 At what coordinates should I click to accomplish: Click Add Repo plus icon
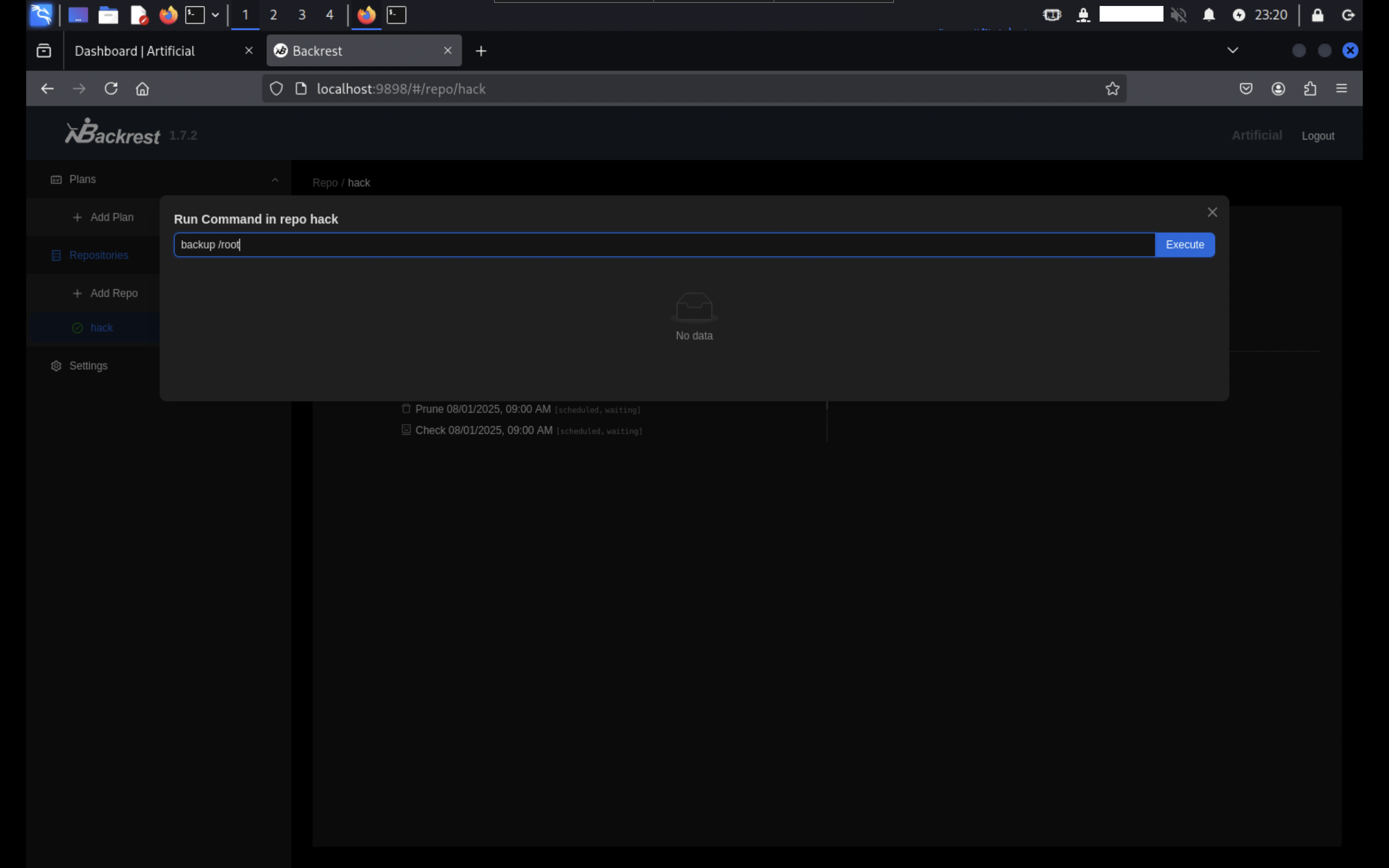[x=78, y=293]
